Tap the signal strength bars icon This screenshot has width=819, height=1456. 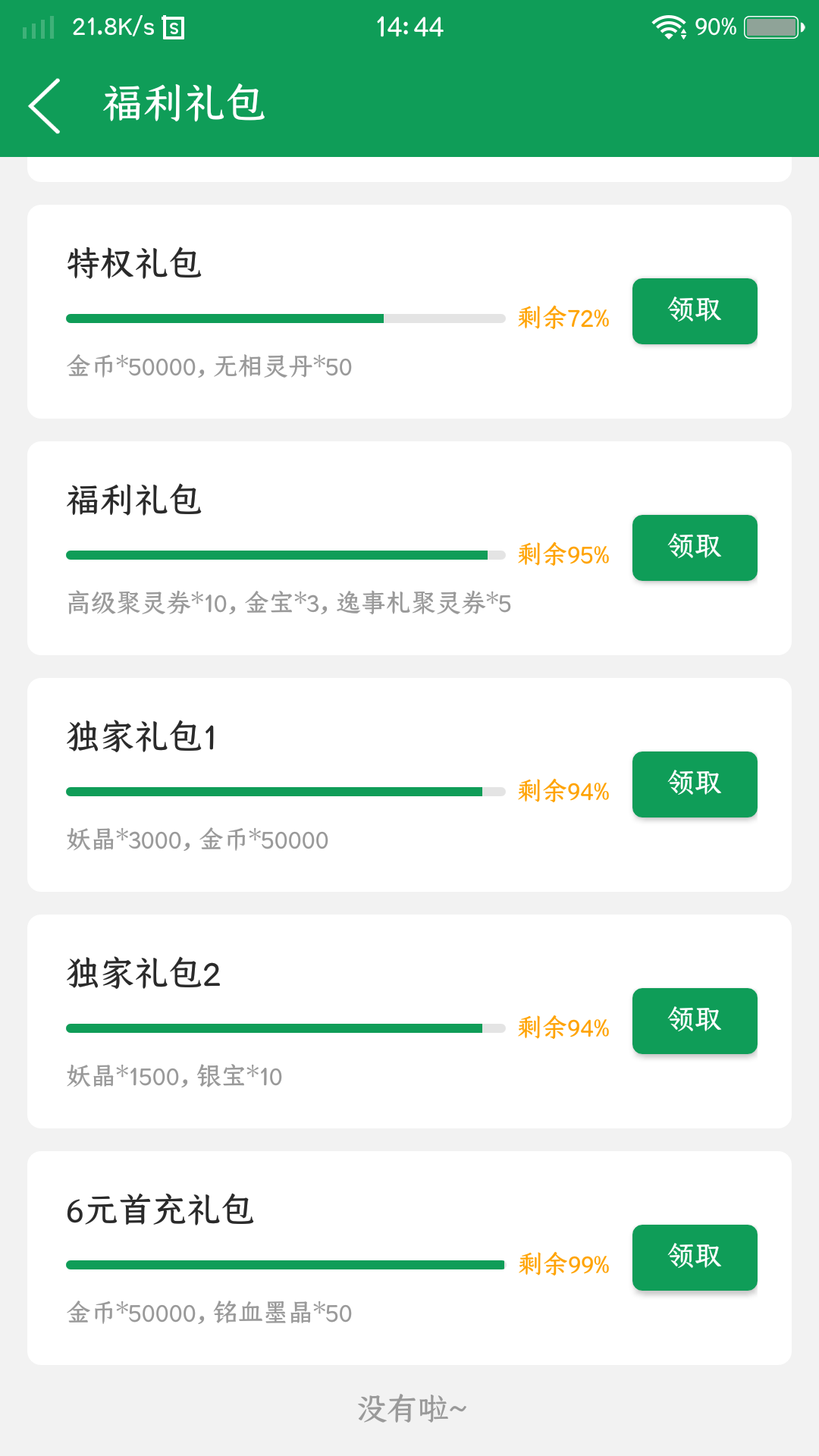(x=39, y=28)
